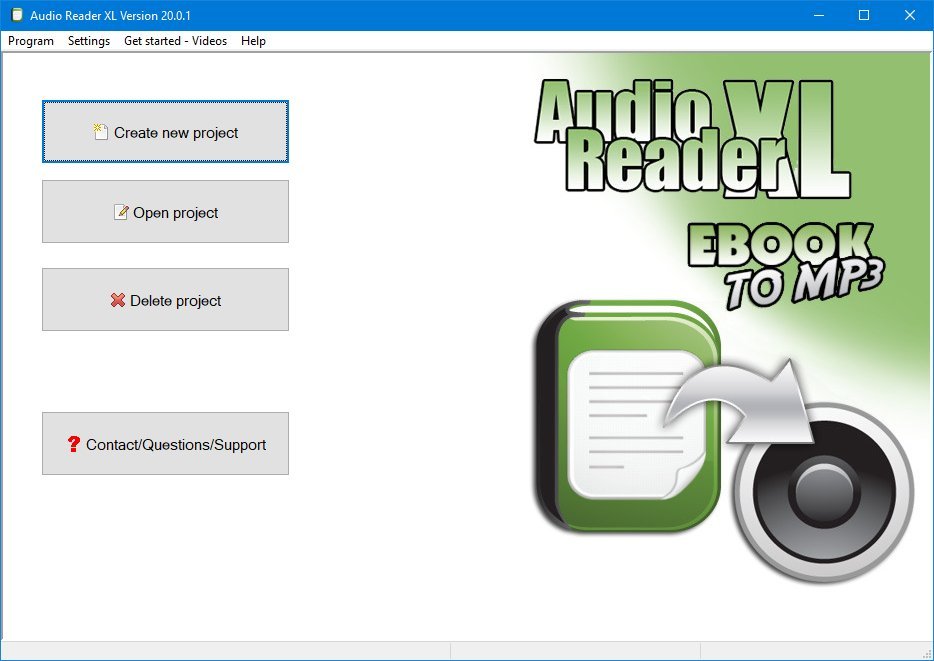Click the red X icon on Delete project

[118, 300]
